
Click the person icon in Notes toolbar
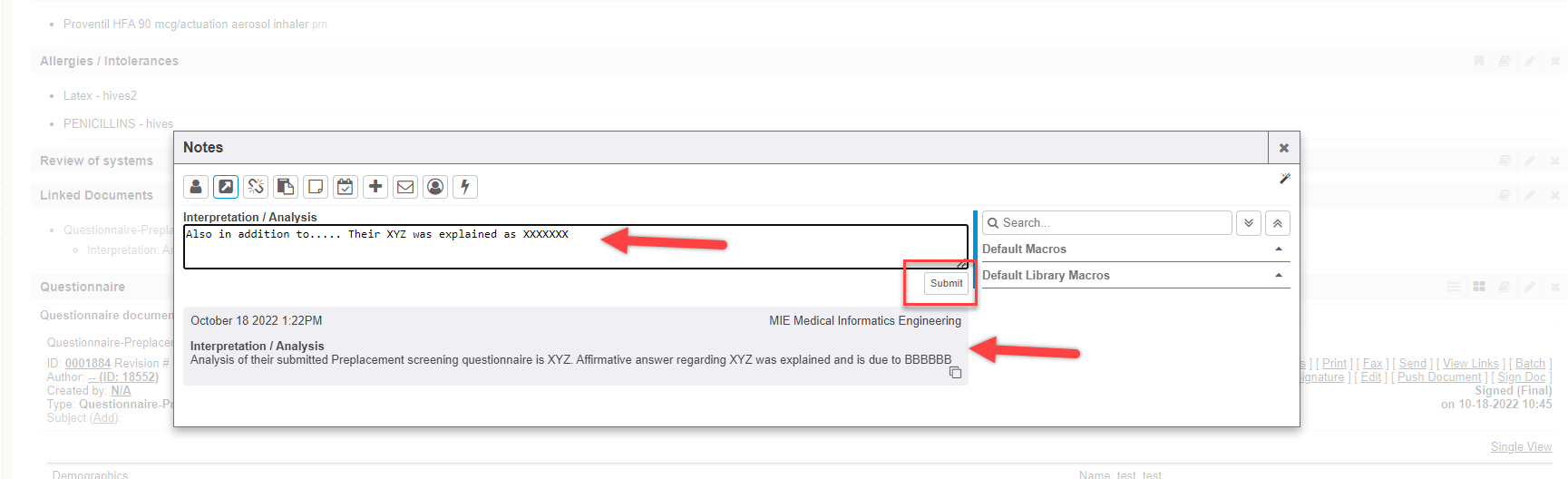click(196, 187)
